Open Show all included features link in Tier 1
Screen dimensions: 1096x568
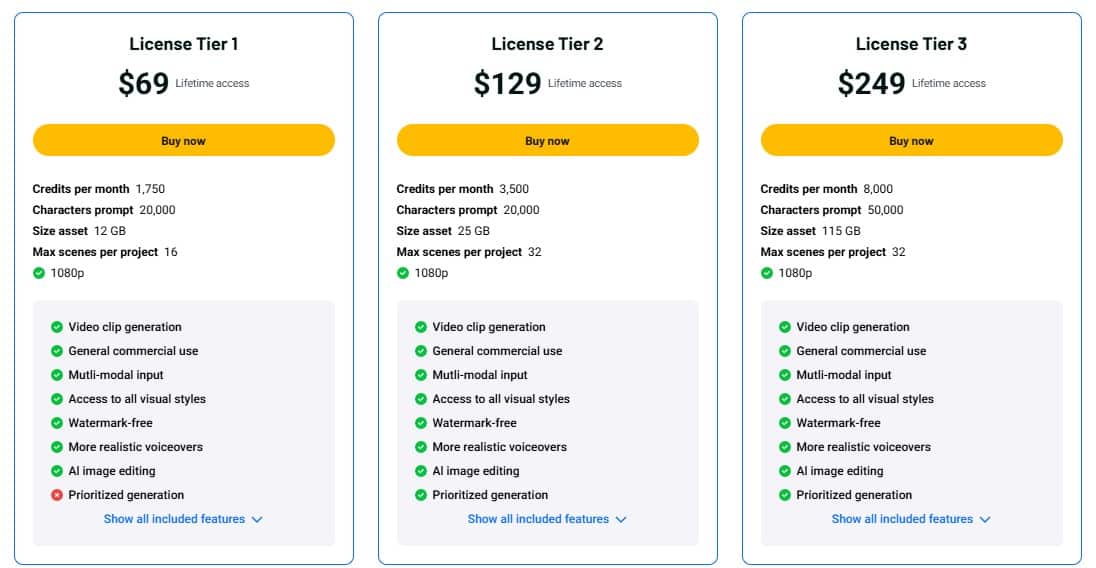[x=174, y=519]
